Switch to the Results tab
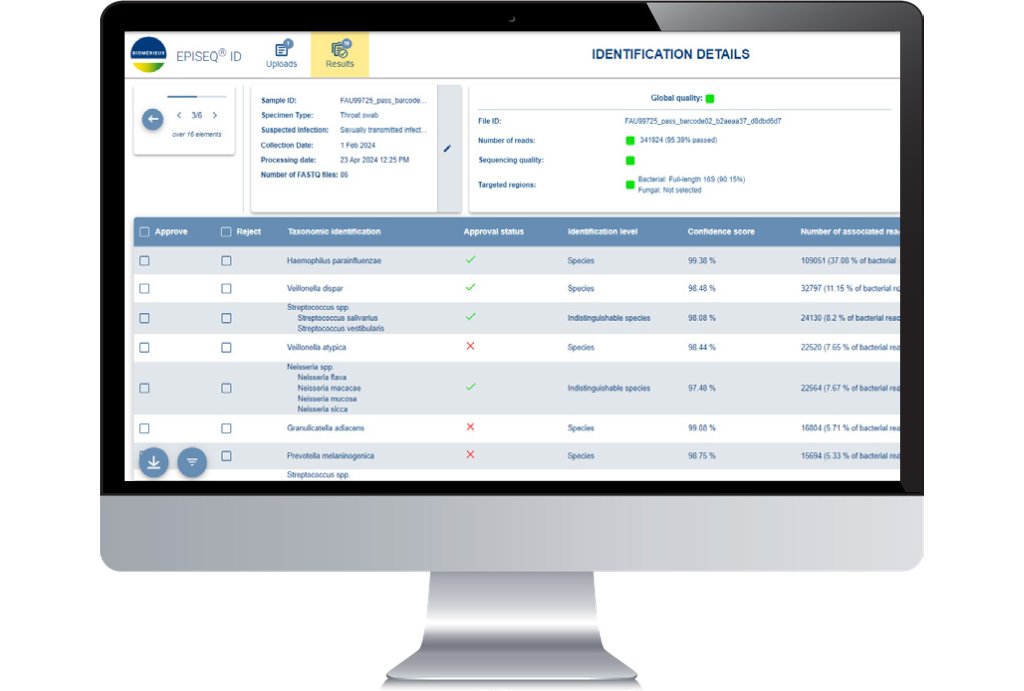Screen dimensions: 1024x691 click(340, 54)
